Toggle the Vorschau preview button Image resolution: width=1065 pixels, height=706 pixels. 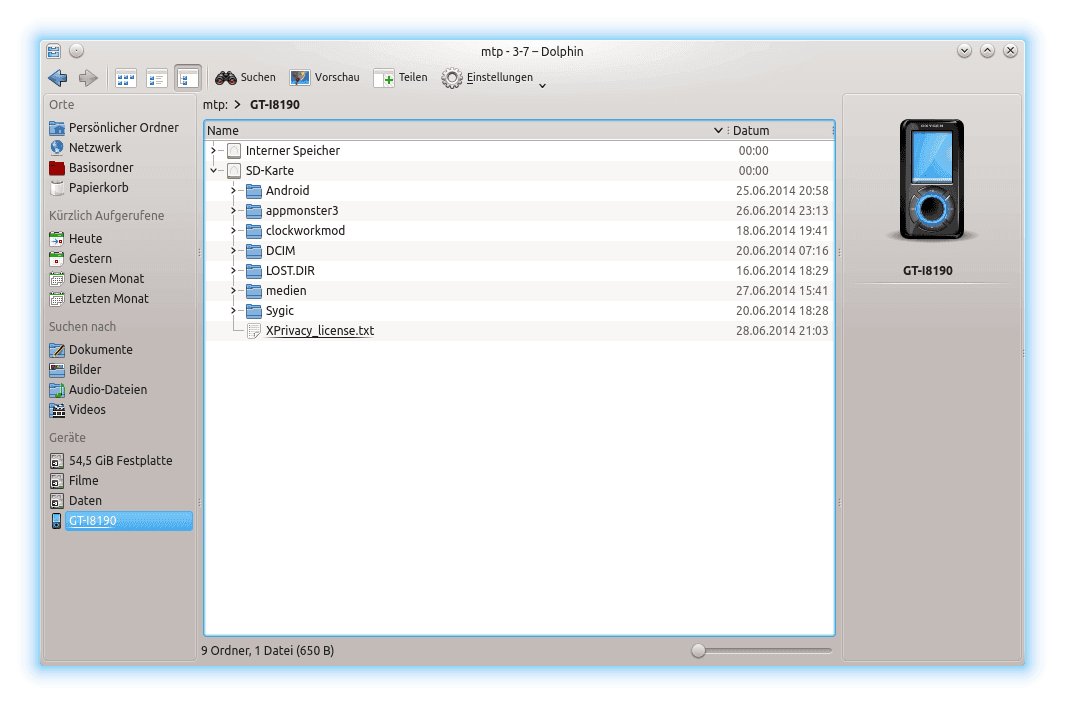pyautogui.click(x=325, y=77)
